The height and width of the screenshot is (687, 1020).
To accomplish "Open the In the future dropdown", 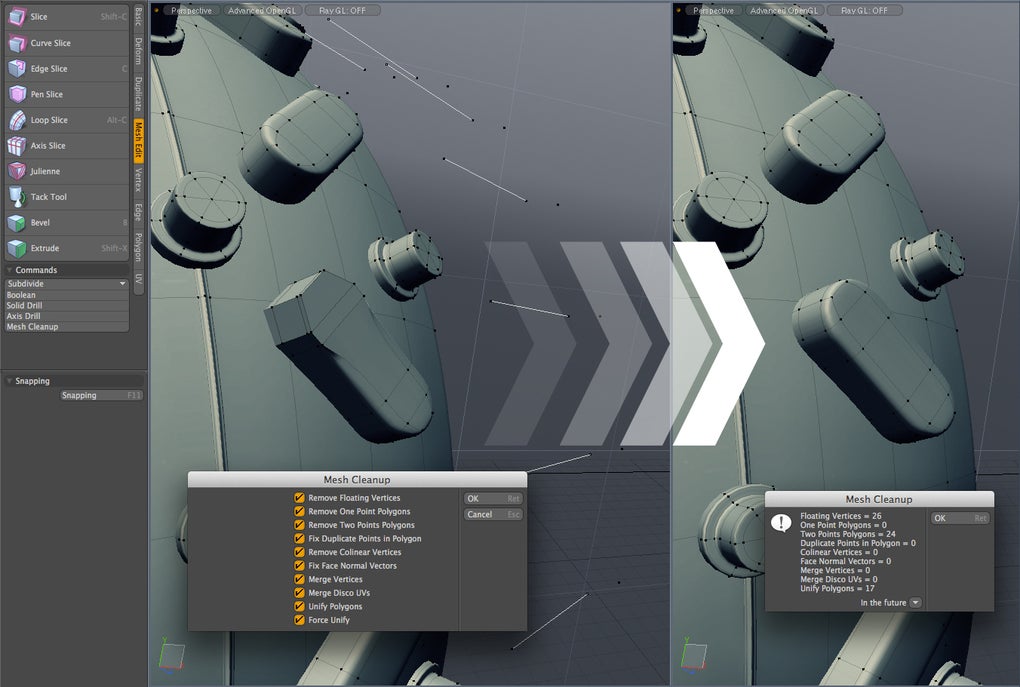I will [915, 602].
